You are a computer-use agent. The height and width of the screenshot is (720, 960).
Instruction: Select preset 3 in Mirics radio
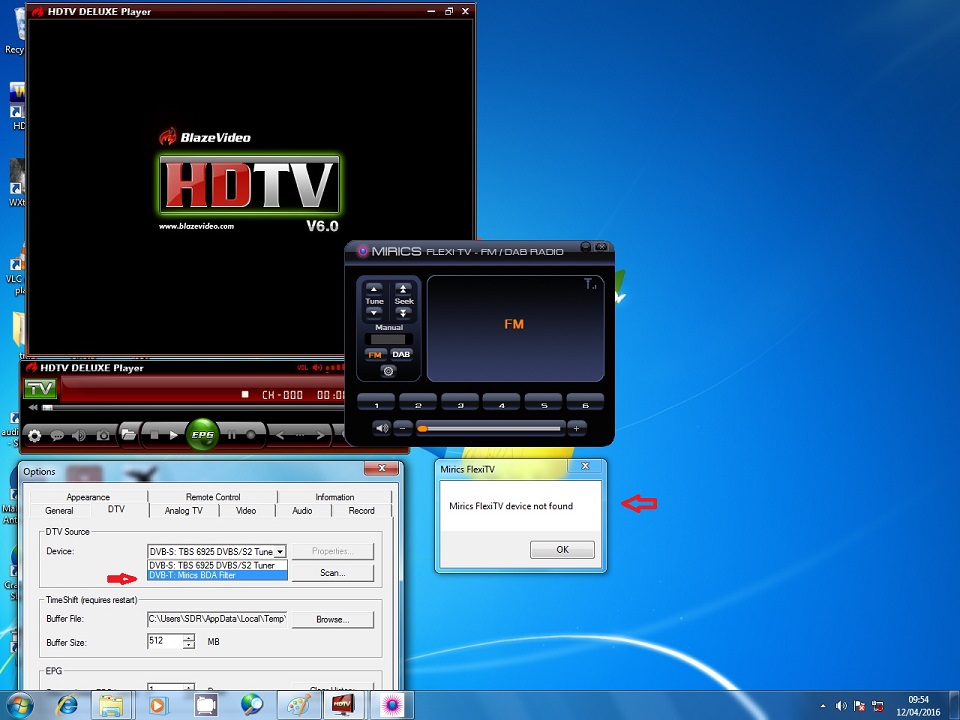[x=460, y=405]
